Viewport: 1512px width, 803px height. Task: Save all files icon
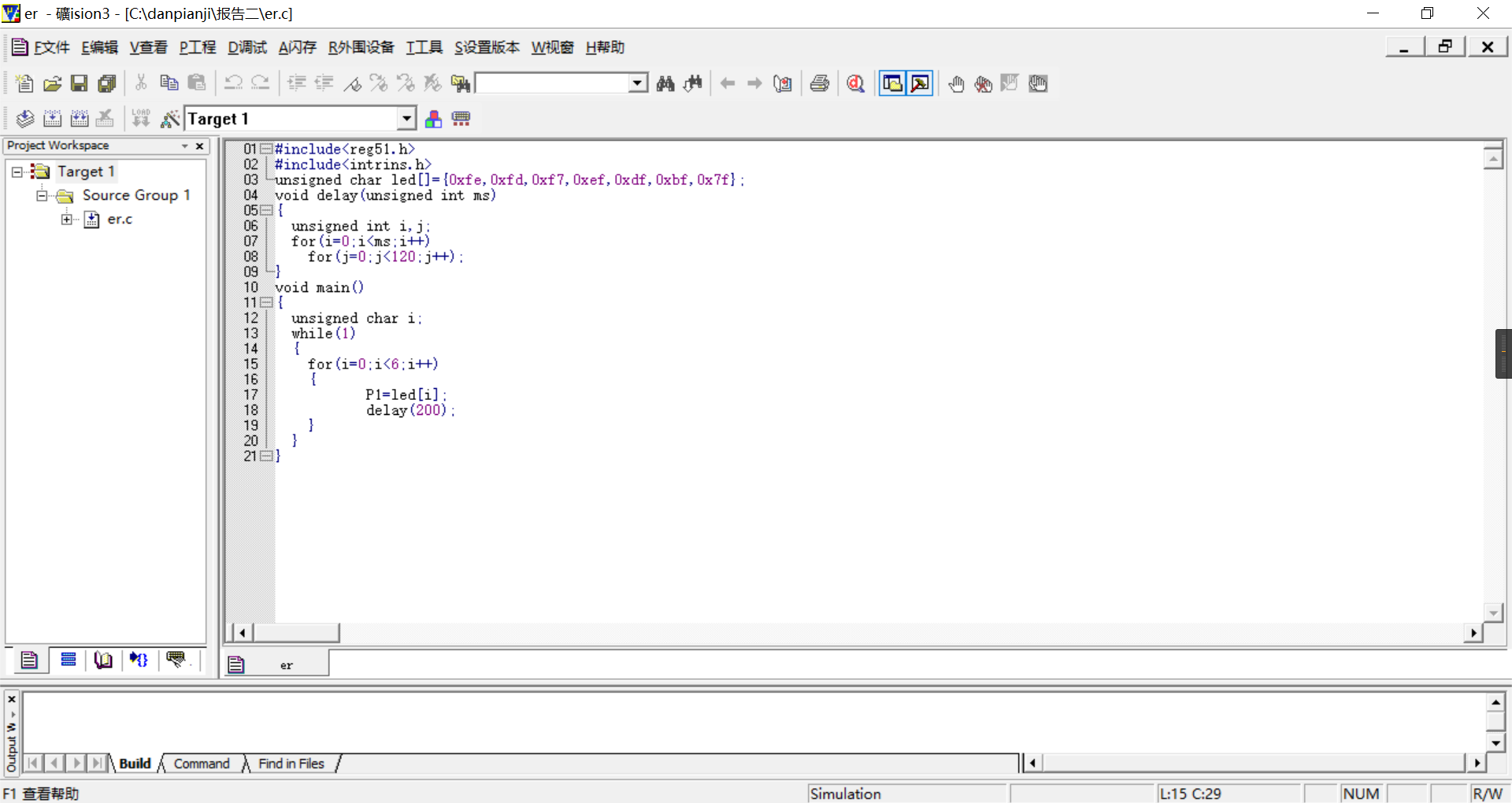[x=107, y=83]
